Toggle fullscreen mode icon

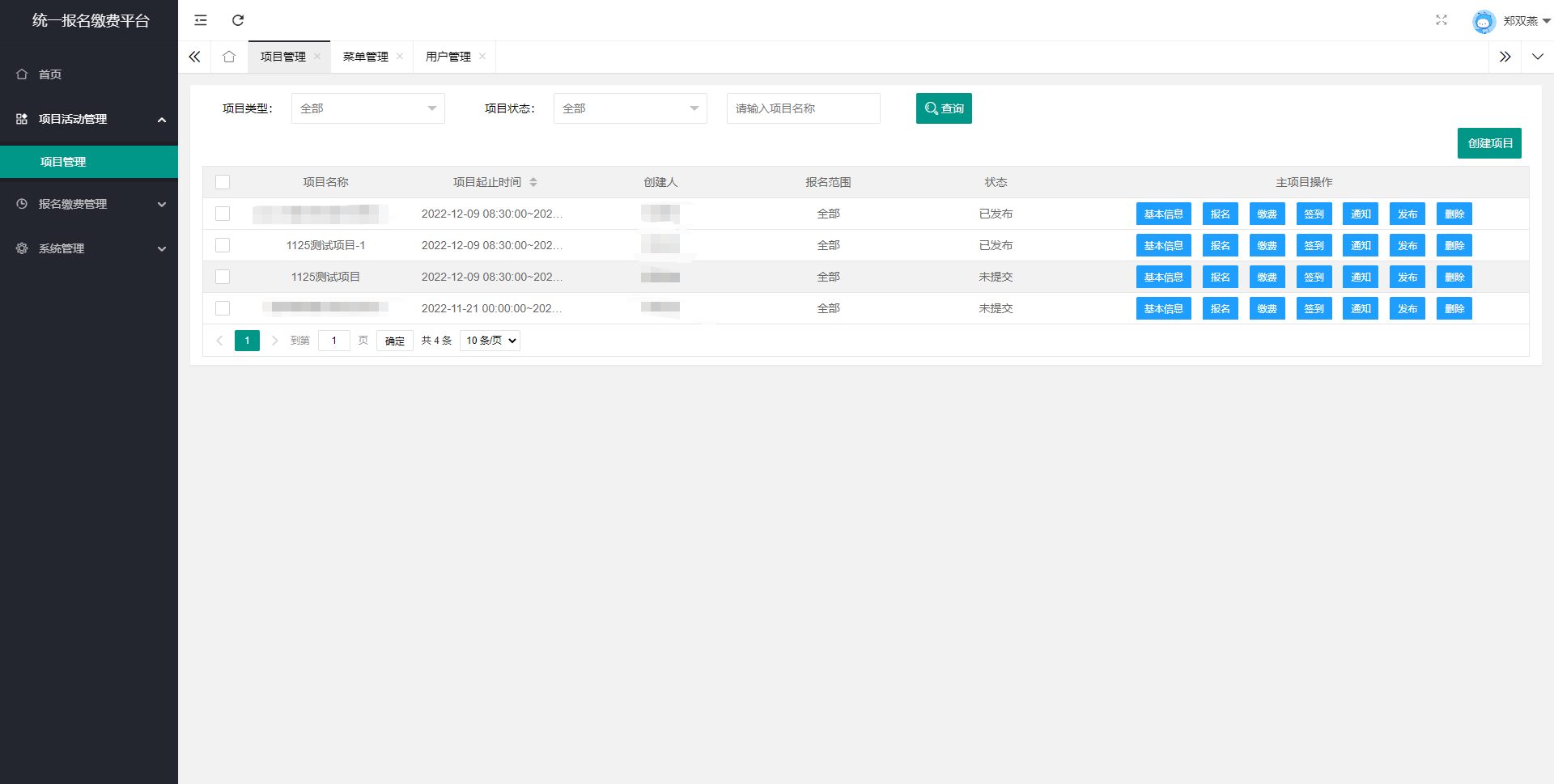1441,20
